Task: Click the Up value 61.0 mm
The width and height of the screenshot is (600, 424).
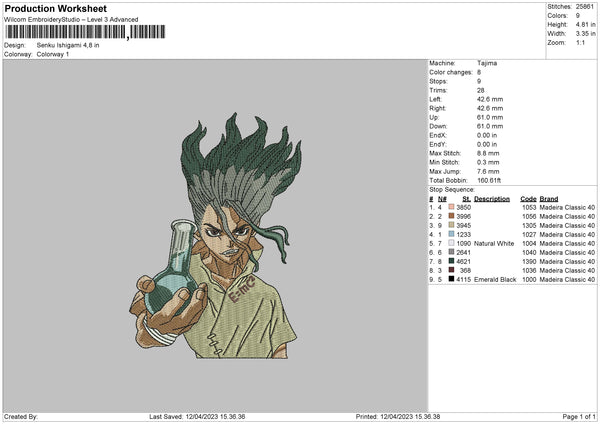Action: (x=490, y=117)
